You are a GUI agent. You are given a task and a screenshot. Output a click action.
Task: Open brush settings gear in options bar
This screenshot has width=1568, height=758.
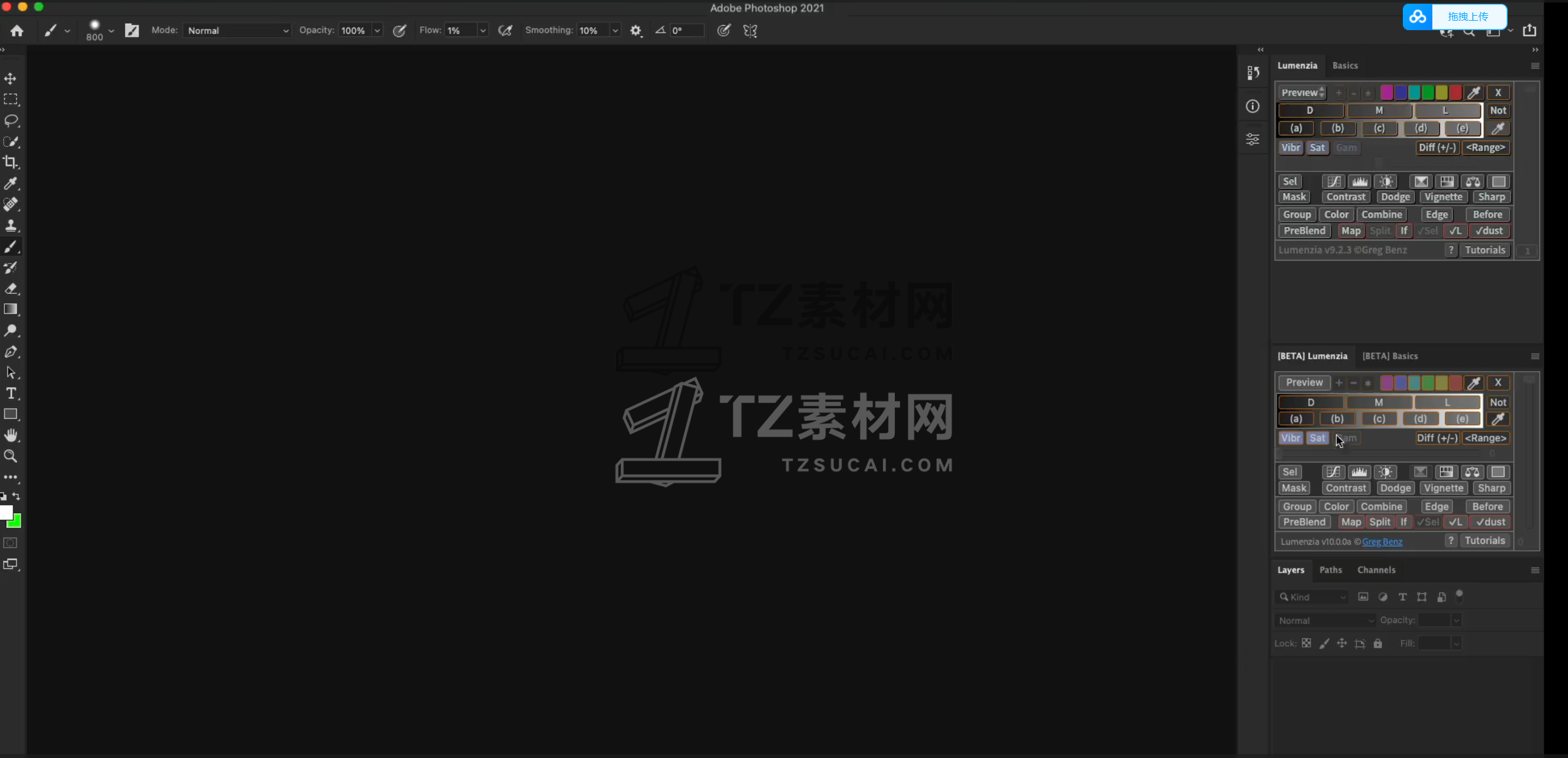click(x=635, y=31)
